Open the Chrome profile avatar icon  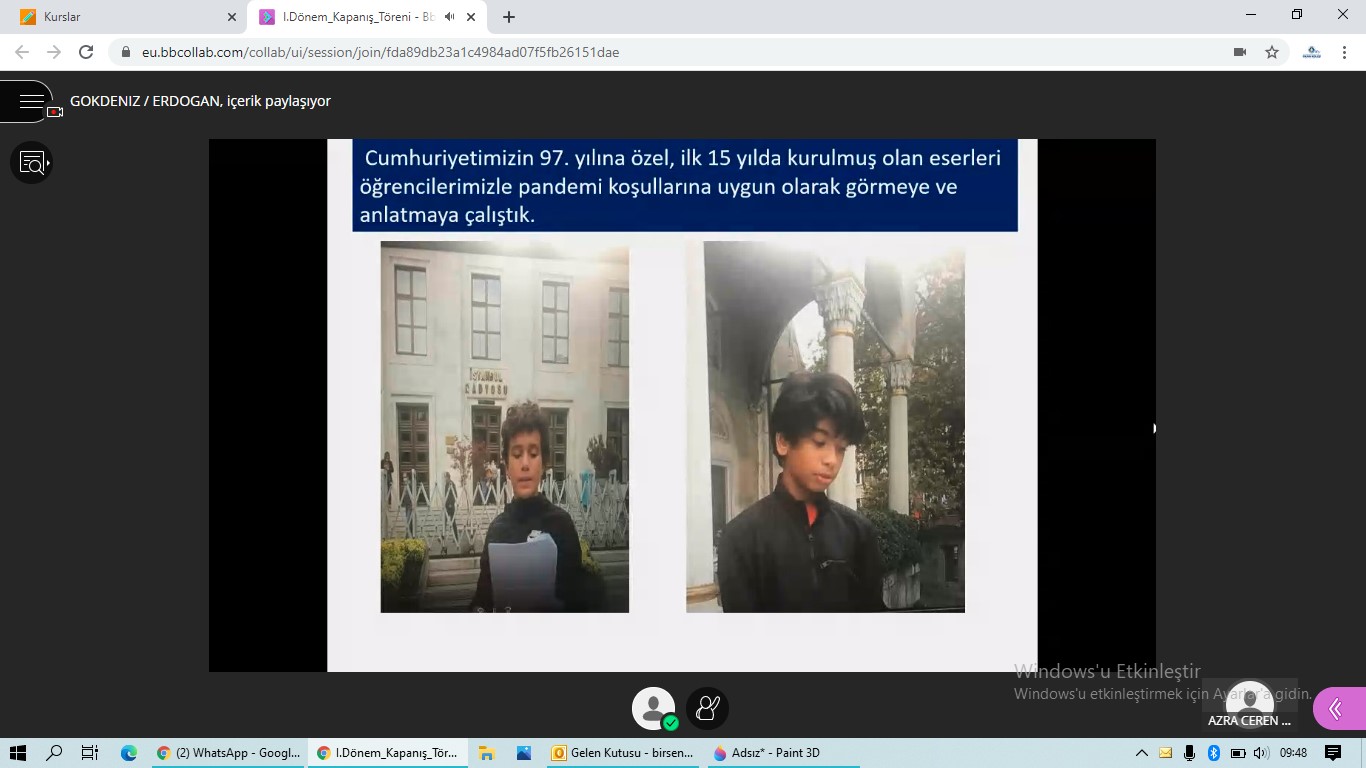(1312, 52)
